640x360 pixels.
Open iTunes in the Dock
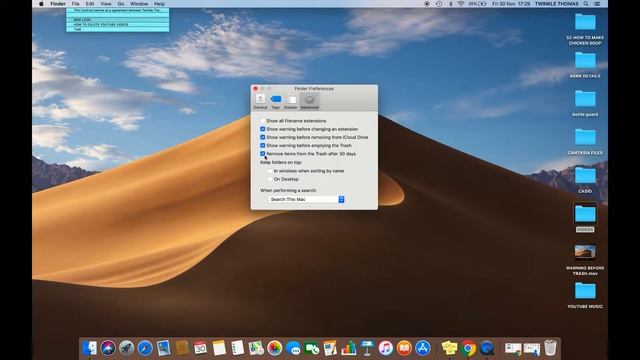[385, 348]
